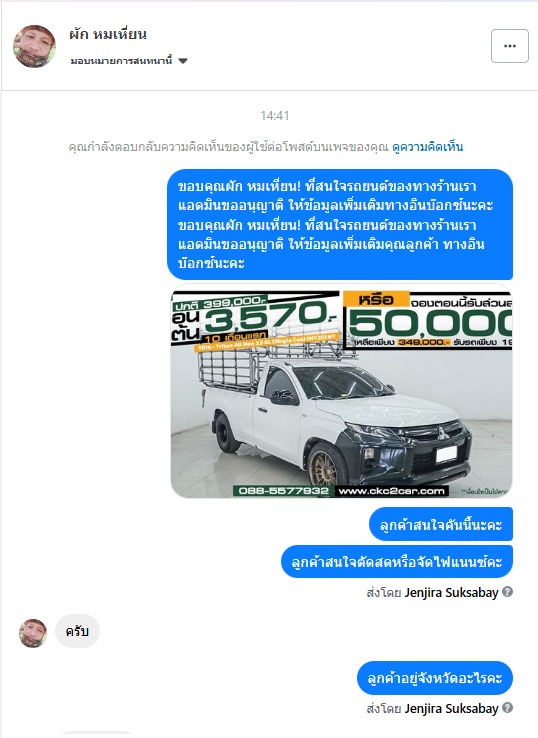Click the มอบหมายการสนทนานี้ label

tap(121, 61)
